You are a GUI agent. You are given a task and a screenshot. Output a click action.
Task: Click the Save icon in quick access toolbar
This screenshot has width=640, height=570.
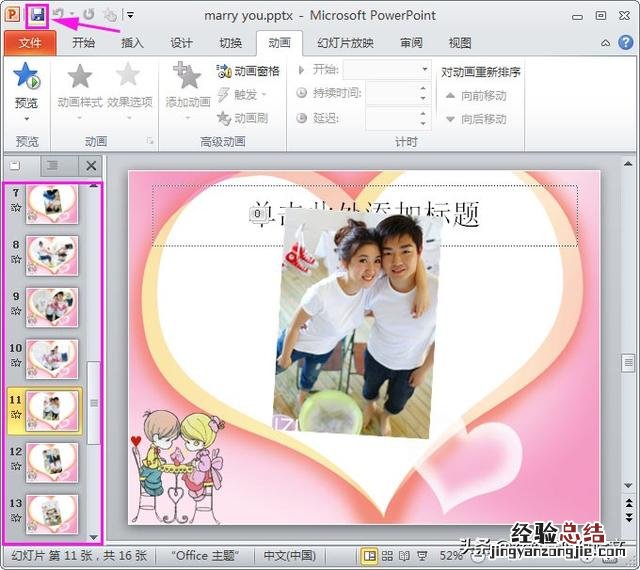click(37, 15)
